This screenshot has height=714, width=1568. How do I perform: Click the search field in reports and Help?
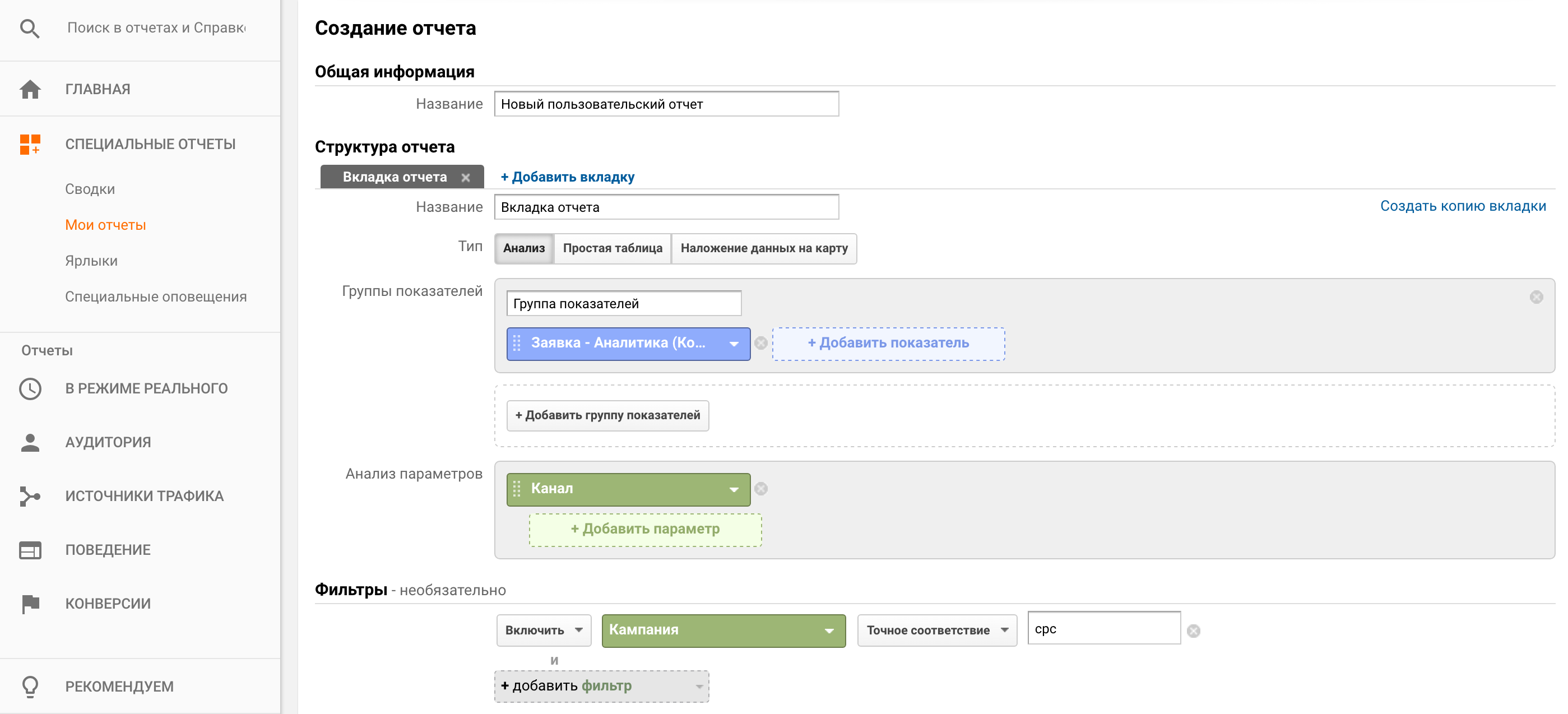click(156, 28)
